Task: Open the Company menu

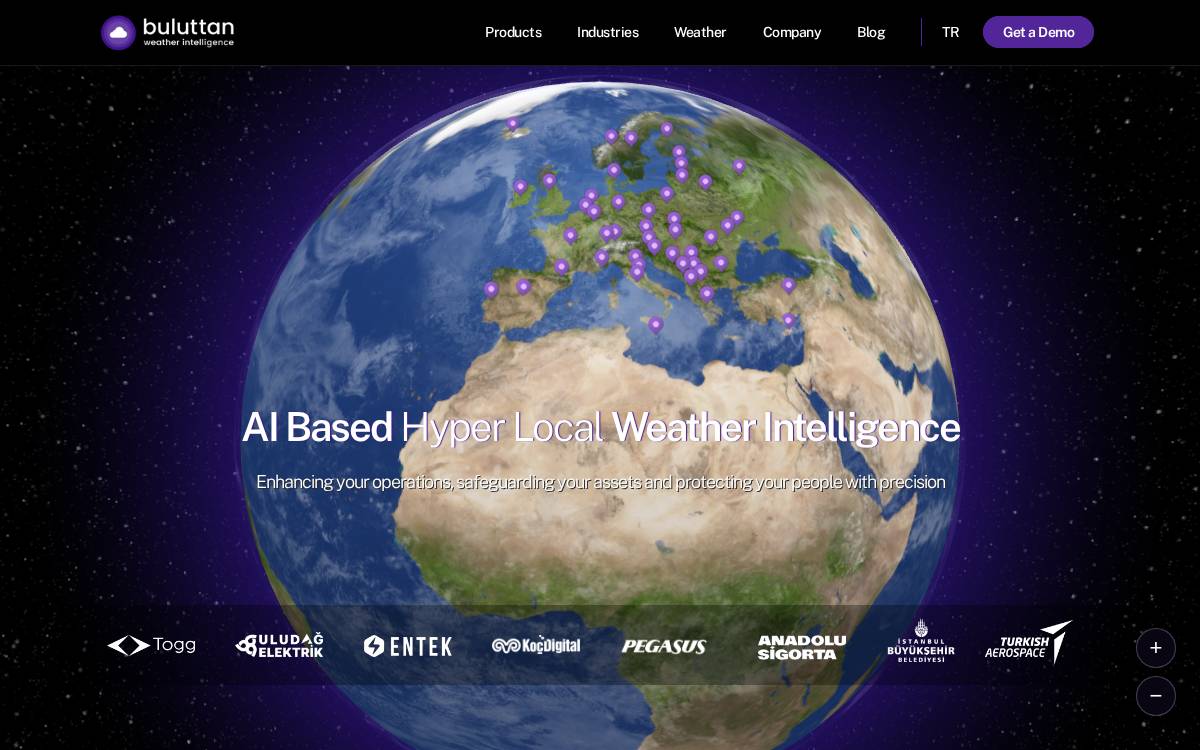Action: pyautogui.click(x=792, y=32)
